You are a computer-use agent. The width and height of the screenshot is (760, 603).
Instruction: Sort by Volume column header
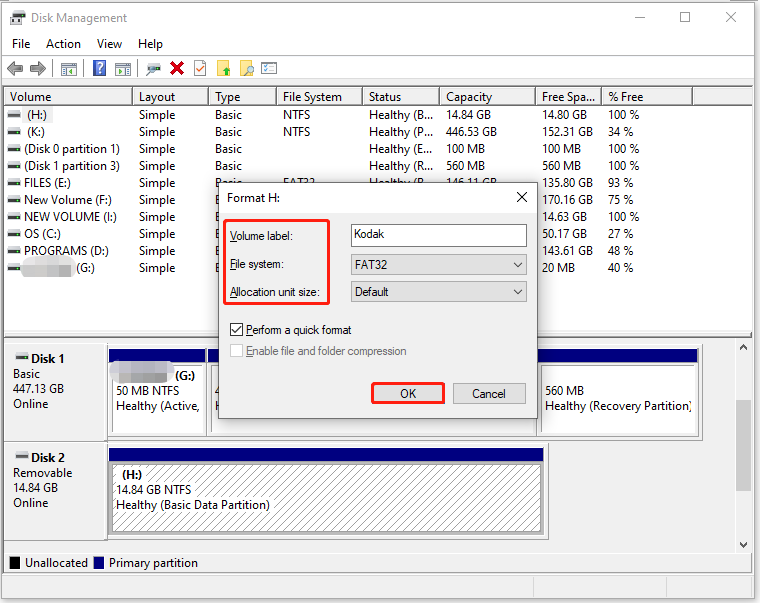coord(68,96)
